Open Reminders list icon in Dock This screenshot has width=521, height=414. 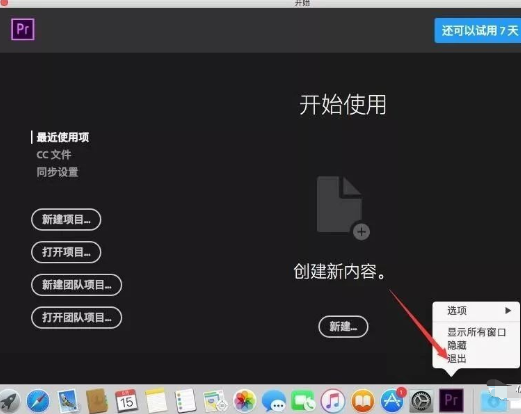(185, 401)
